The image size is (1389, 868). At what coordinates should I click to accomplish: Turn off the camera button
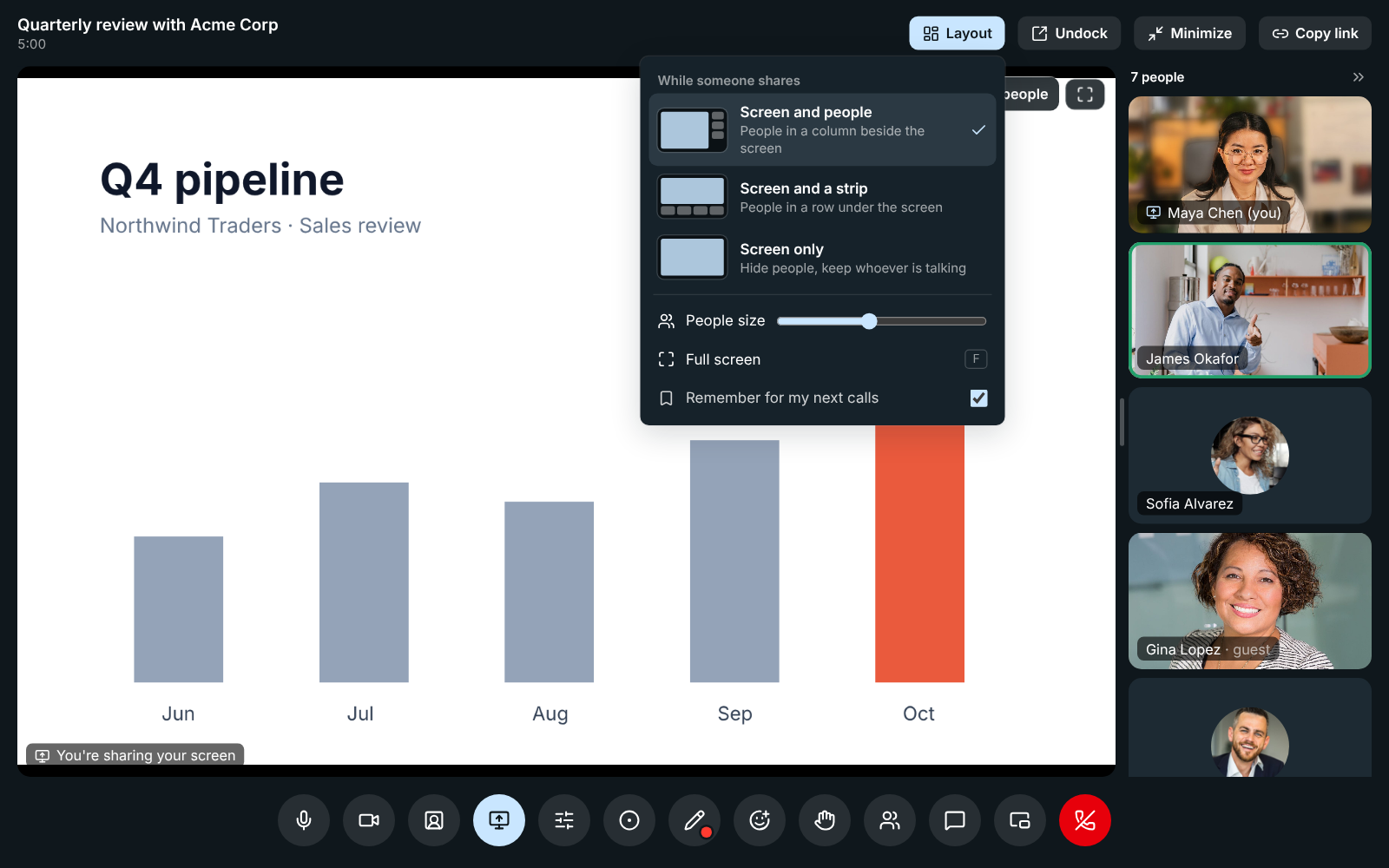click(x=369, y=820)
